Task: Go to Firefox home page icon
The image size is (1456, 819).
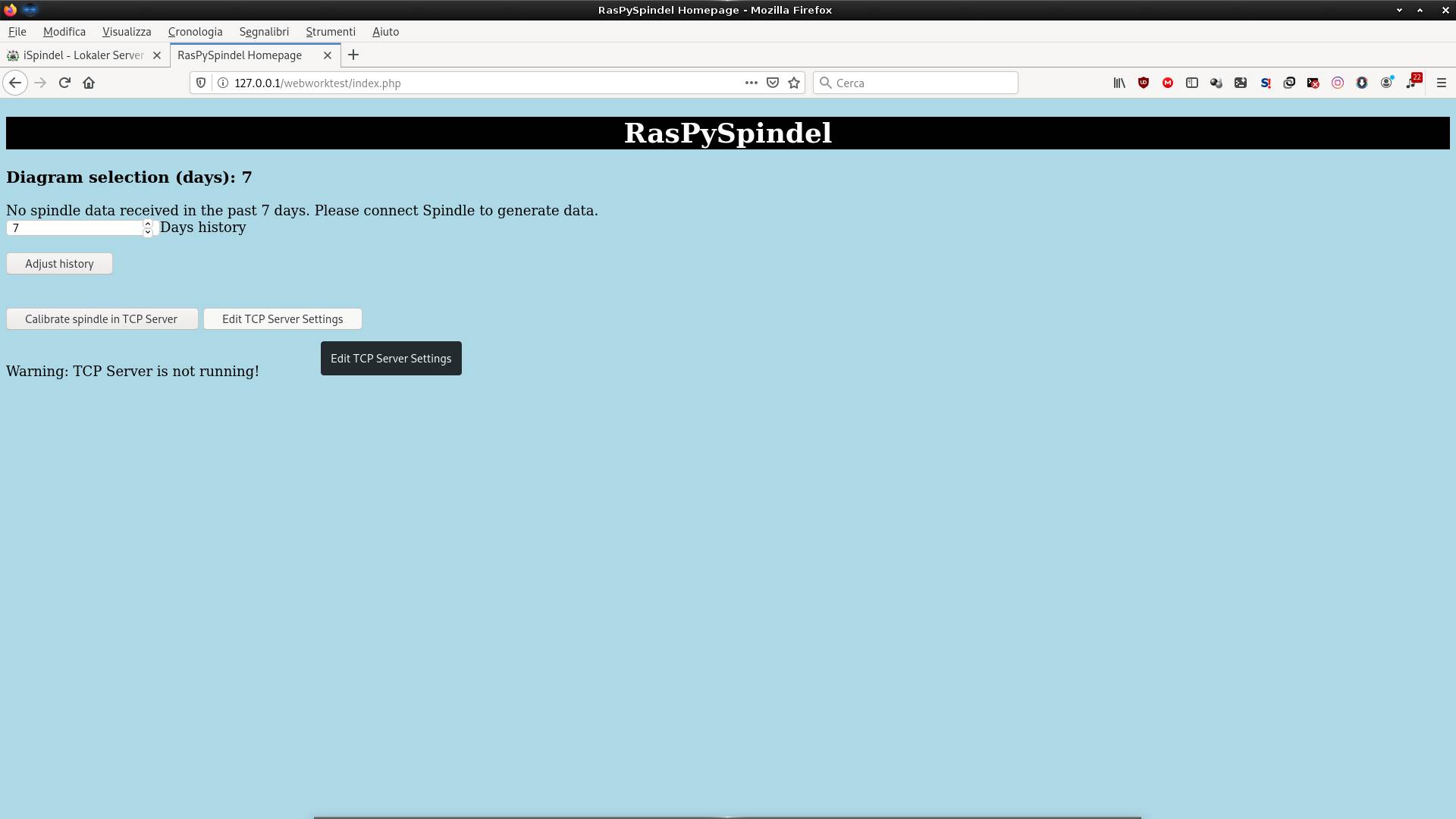Action: 89,83
